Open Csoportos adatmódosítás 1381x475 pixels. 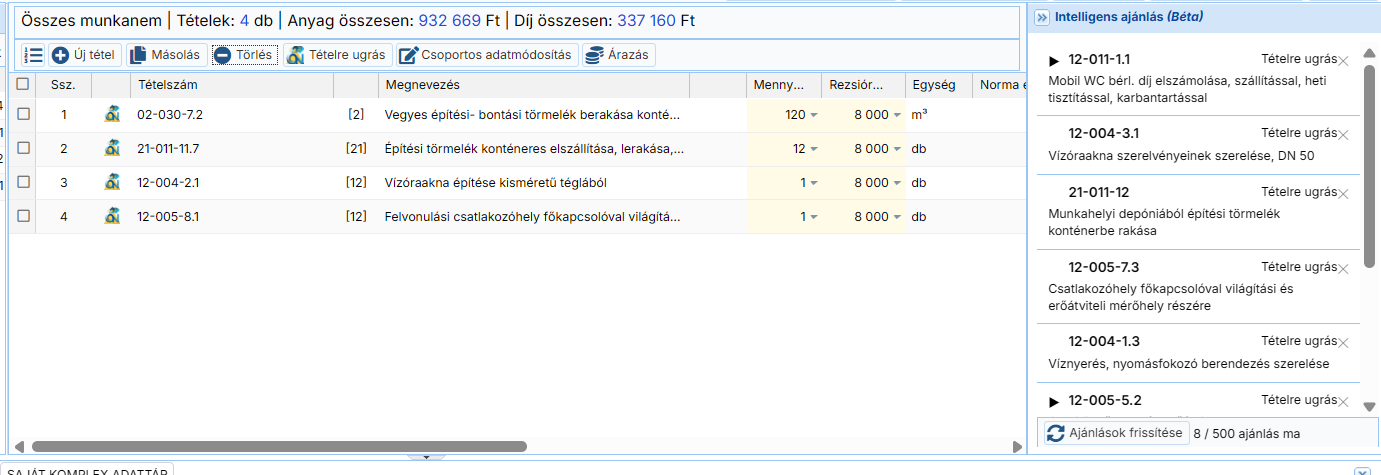[486, 55]
